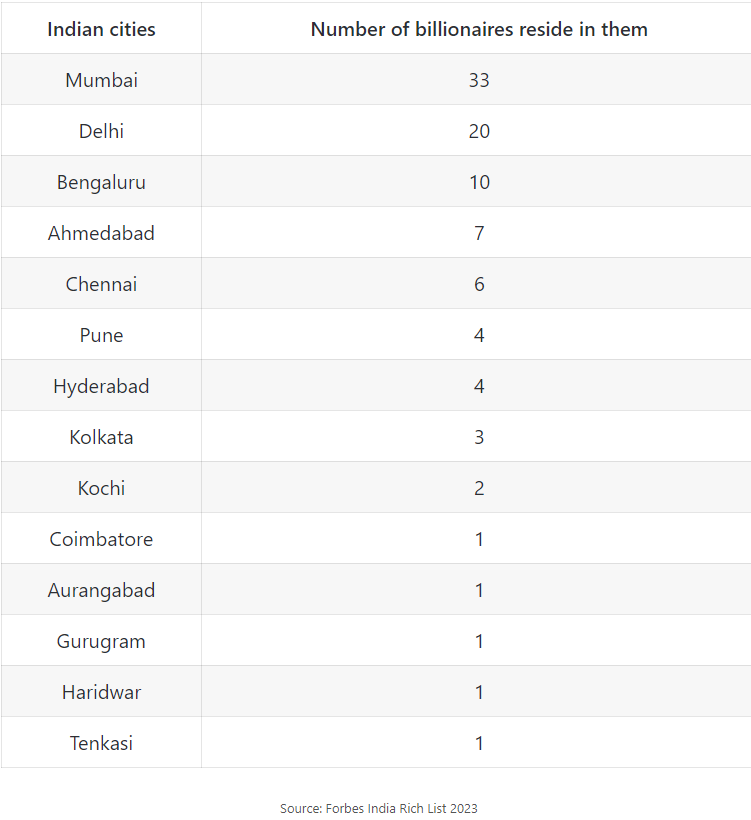Click the Delhi row label
This screenshot has height=820, width=751.
pyautogui.click(x=101, y=131)
